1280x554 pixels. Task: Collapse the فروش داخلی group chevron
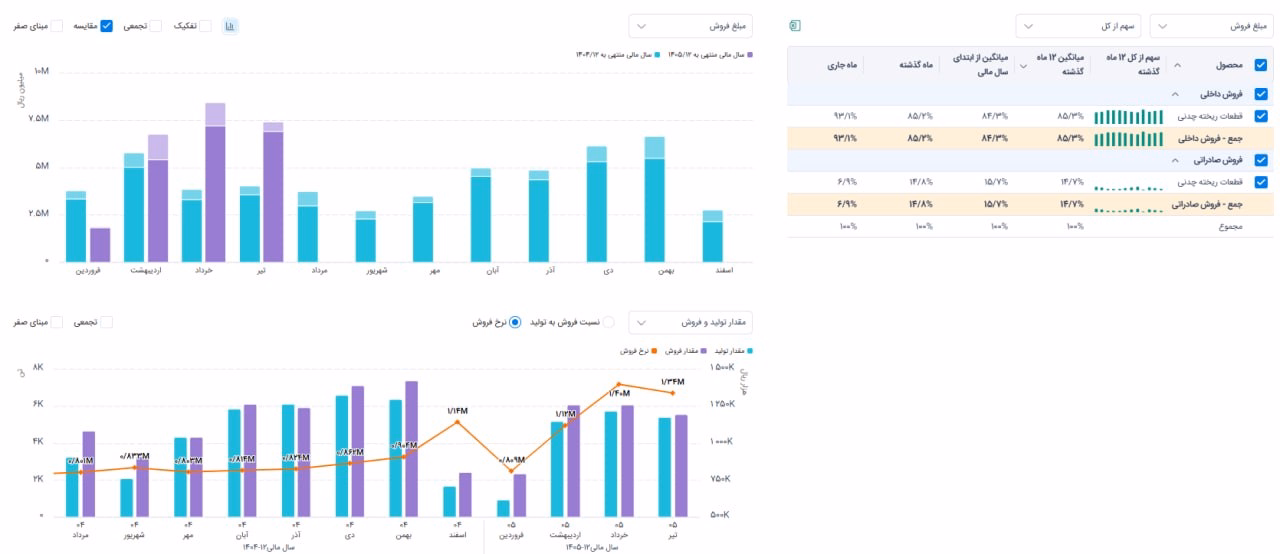coord(1174,94)
